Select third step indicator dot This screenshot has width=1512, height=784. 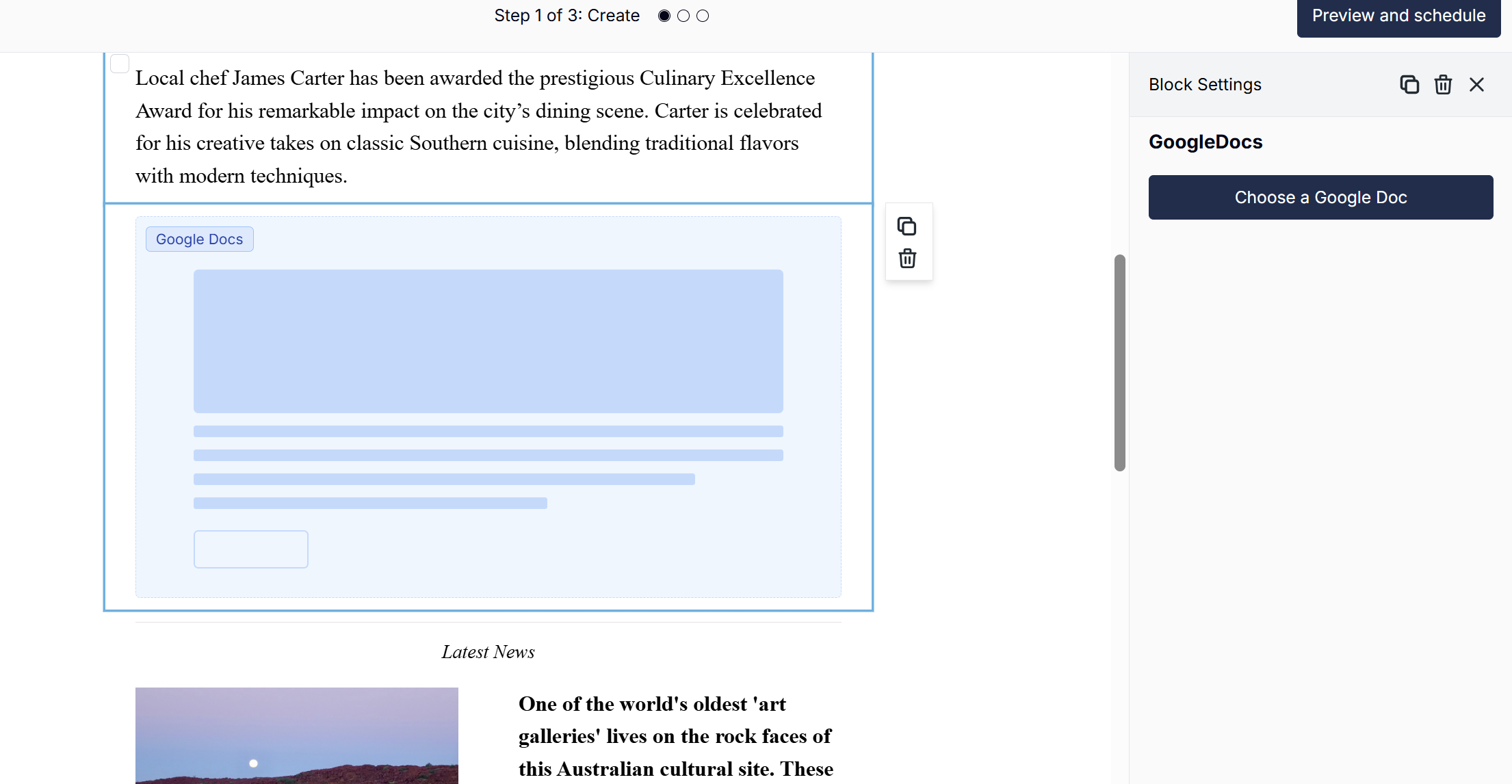(x=703, y=16)
